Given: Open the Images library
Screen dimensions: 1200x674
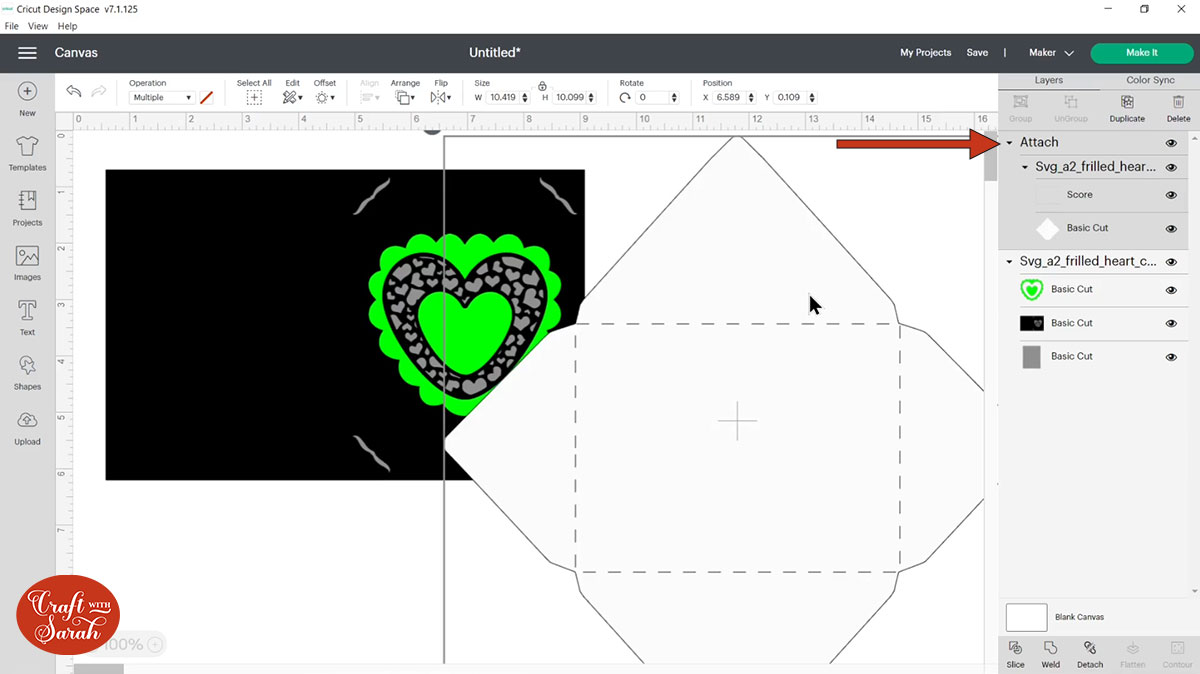Looking at the screenshot, I should pos(27,264).
